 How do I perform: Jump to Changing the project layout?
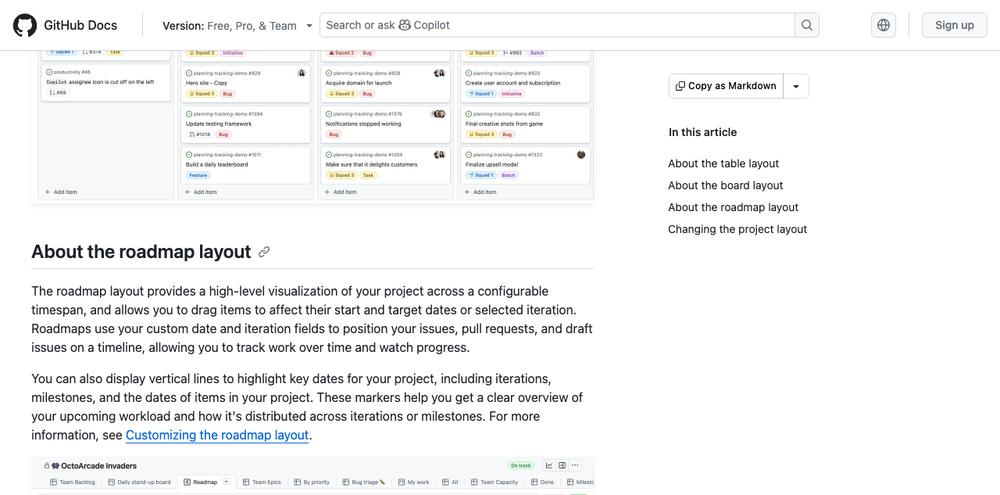737,229
